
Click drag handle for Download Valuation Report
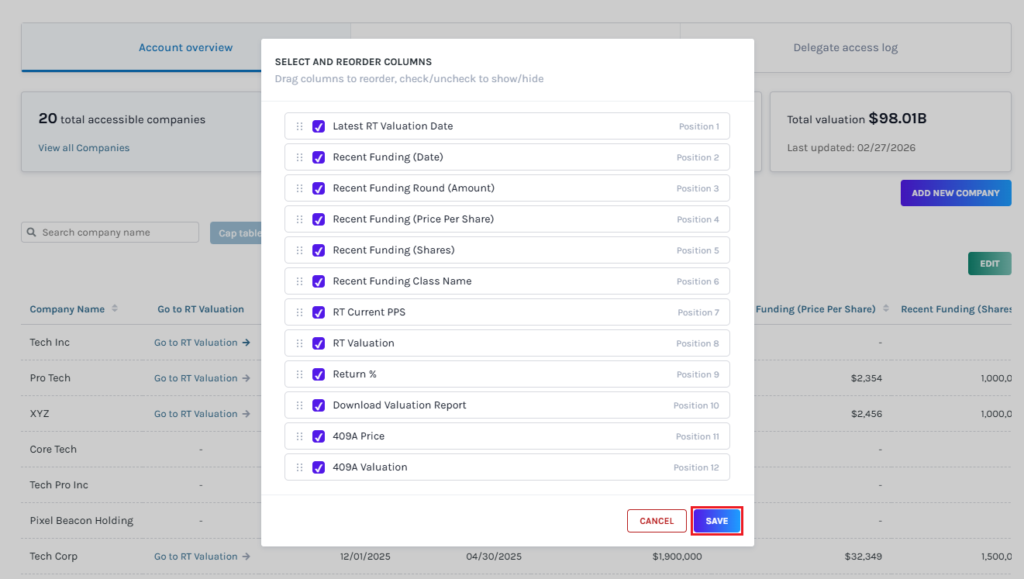299,406
